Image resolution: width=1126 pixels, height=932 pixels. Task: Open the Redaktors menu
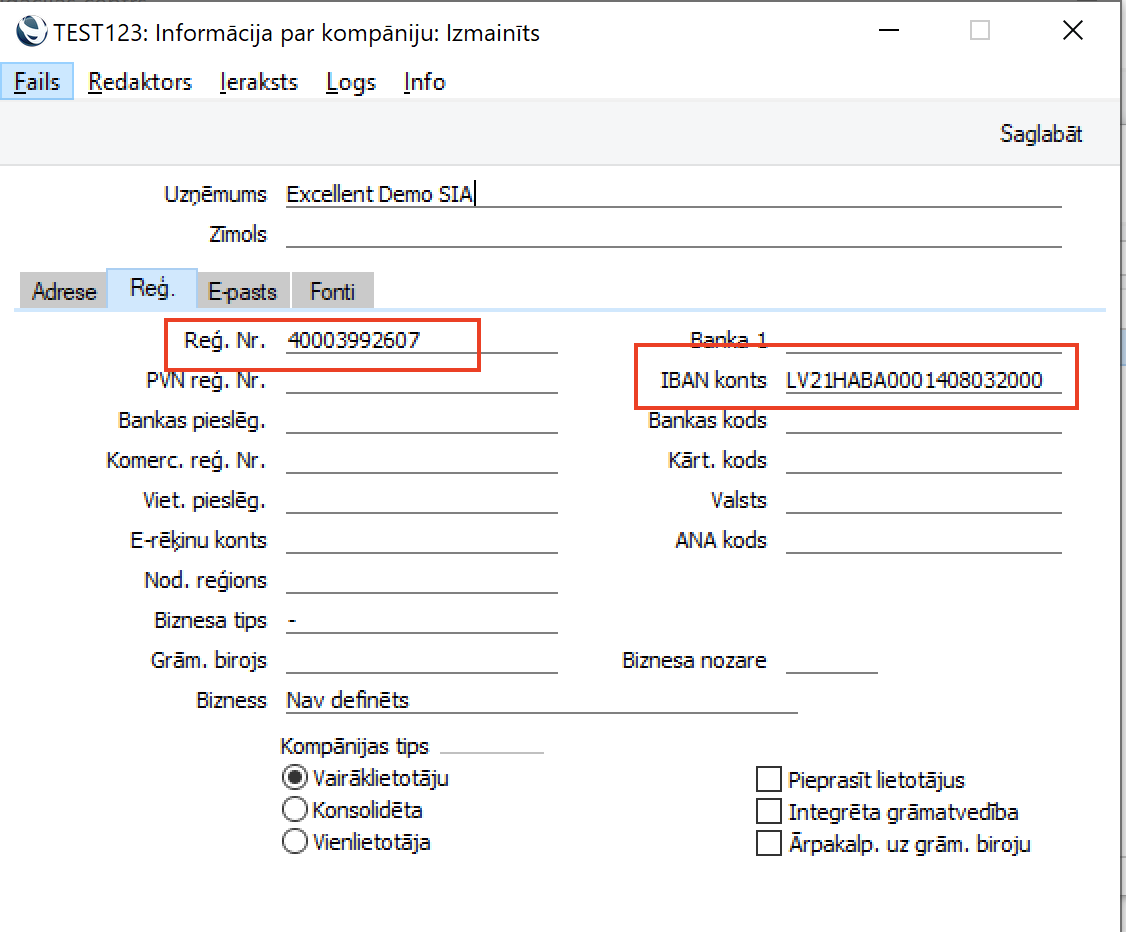click(x=140, y=82)
